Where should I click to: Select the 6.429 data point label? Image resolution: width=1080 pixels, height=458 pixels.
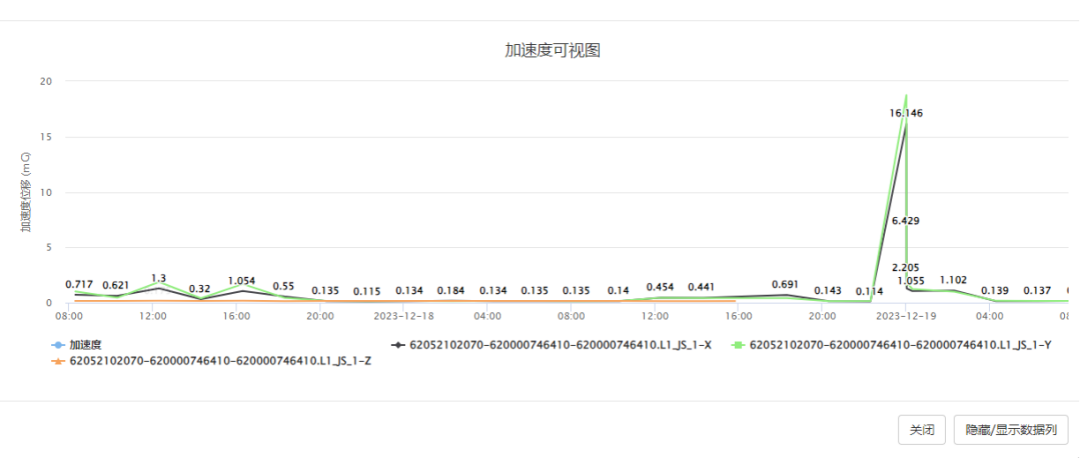905,220
